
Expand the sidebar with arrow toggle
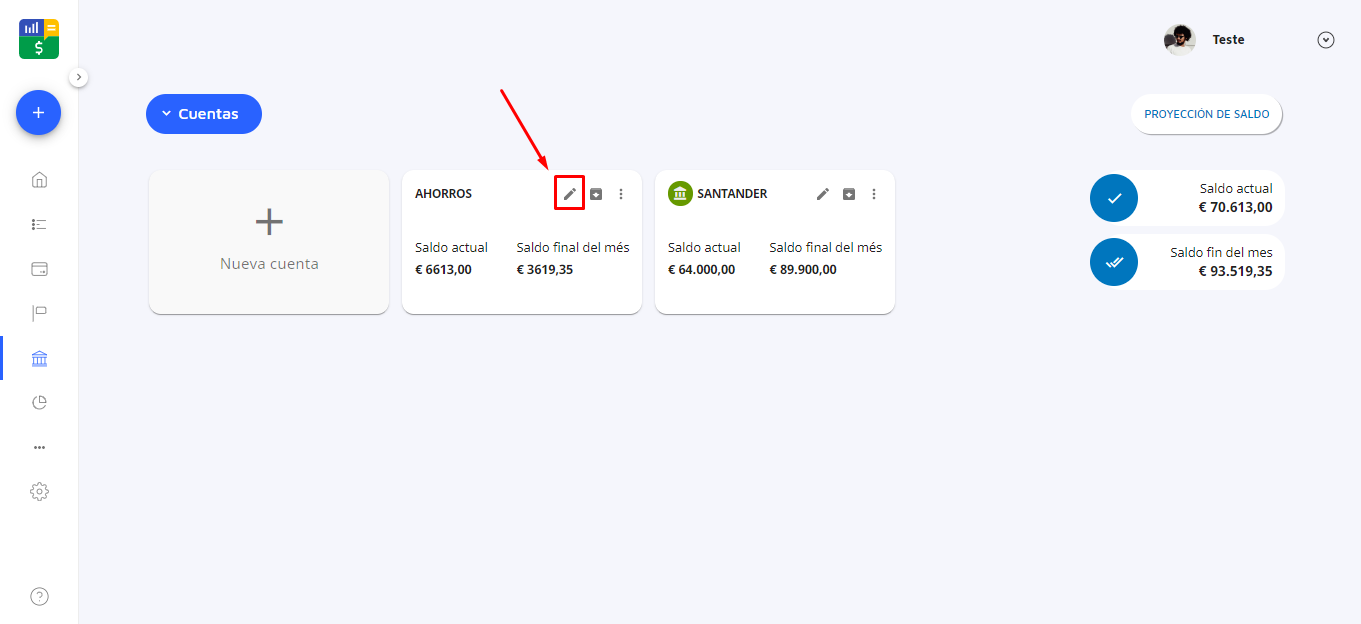79,77
